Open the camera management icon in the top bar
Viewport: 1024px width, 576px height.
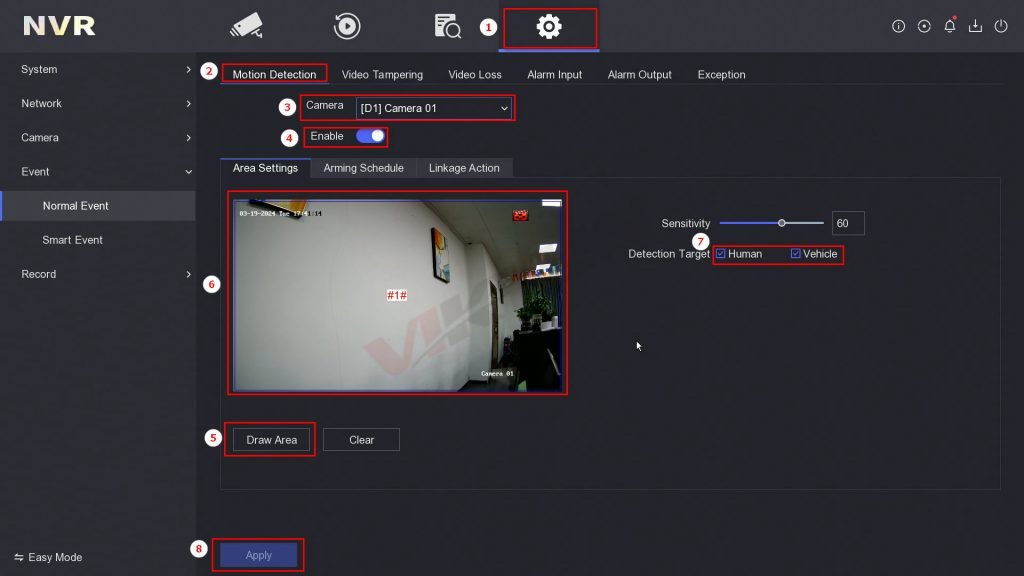pos(245,25)
